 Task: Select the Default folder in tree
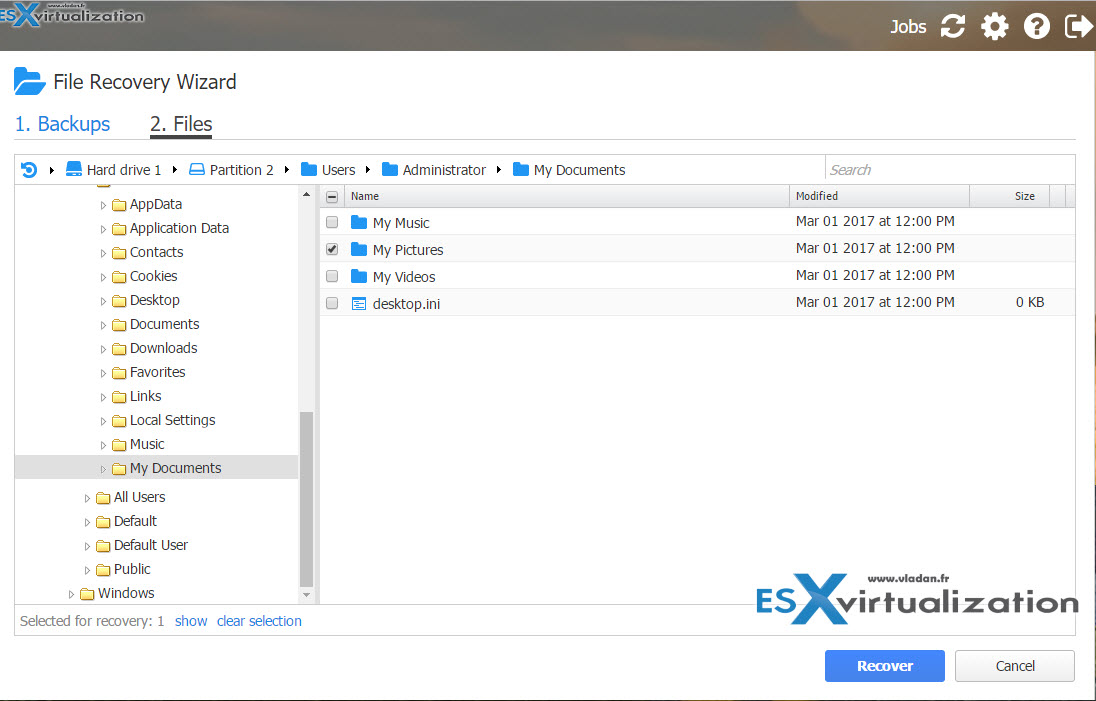[x=135, y=521]
